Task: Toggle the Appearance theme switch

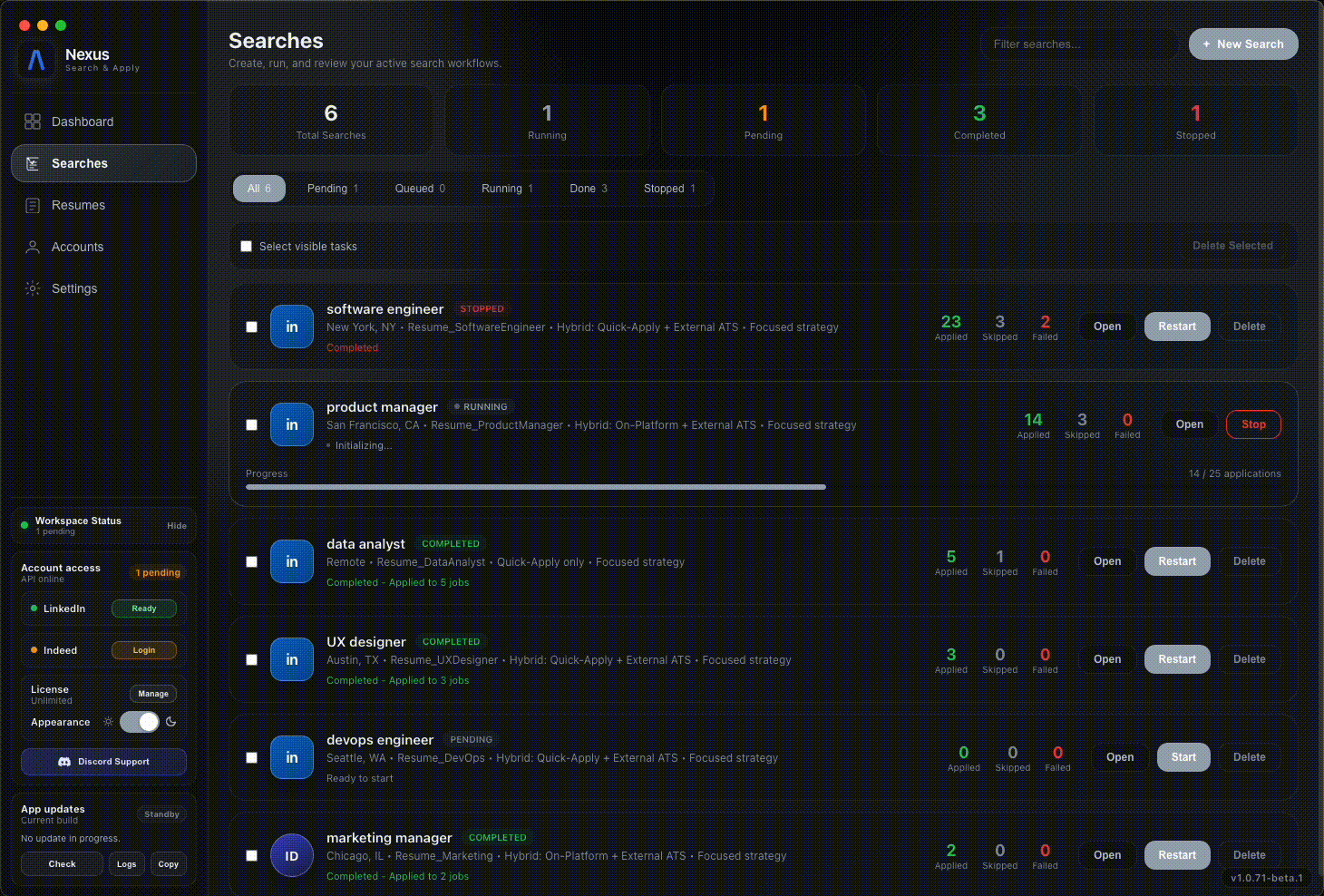Action: tap(140, 722)
